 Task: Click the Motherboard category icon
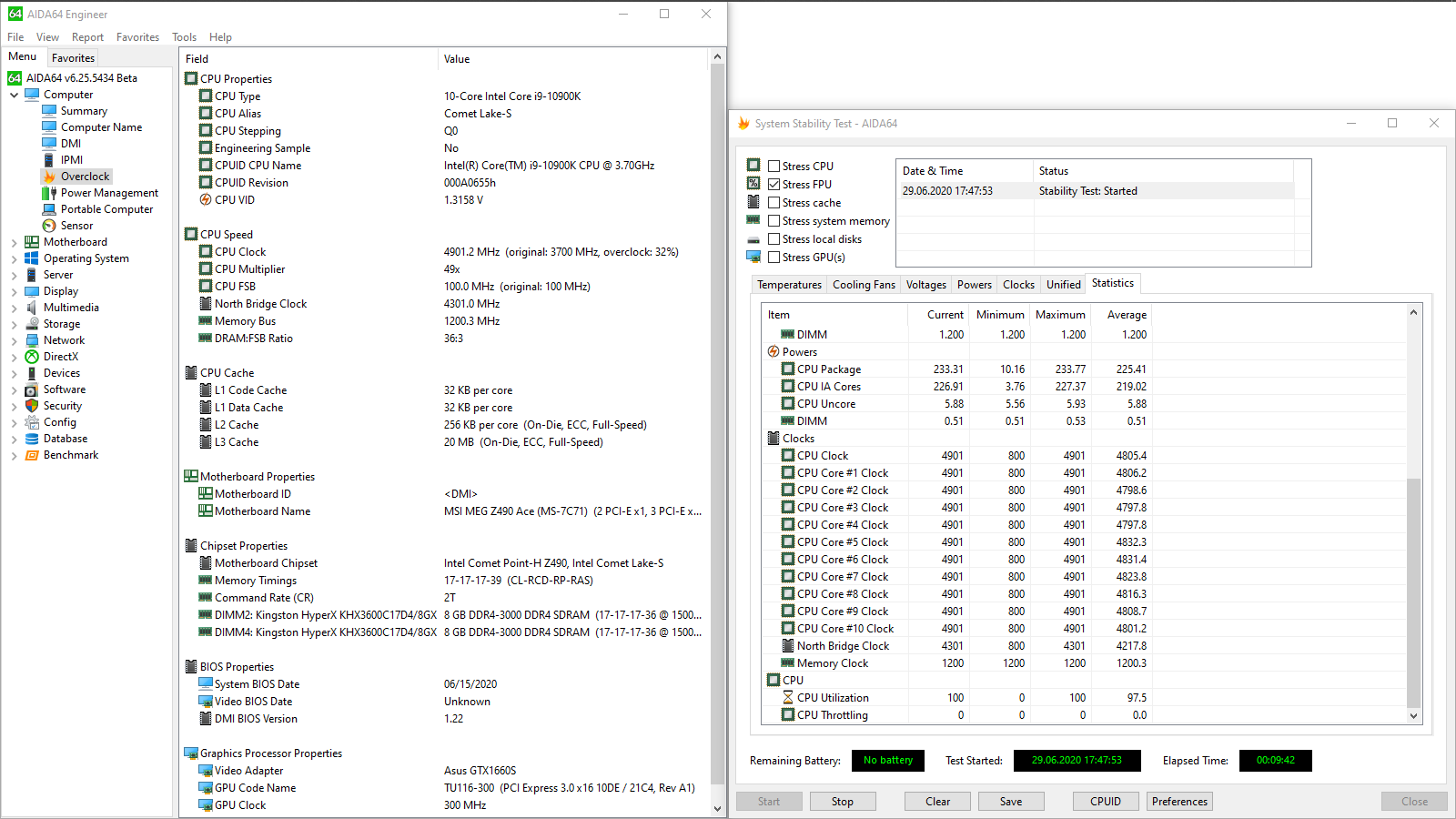[32, 242]
